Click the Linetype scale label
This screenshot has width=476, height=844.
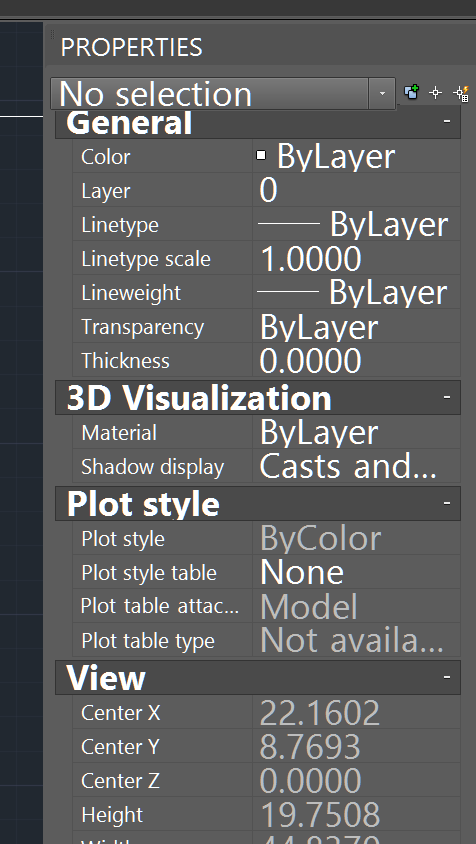click(x=146, y=259)
